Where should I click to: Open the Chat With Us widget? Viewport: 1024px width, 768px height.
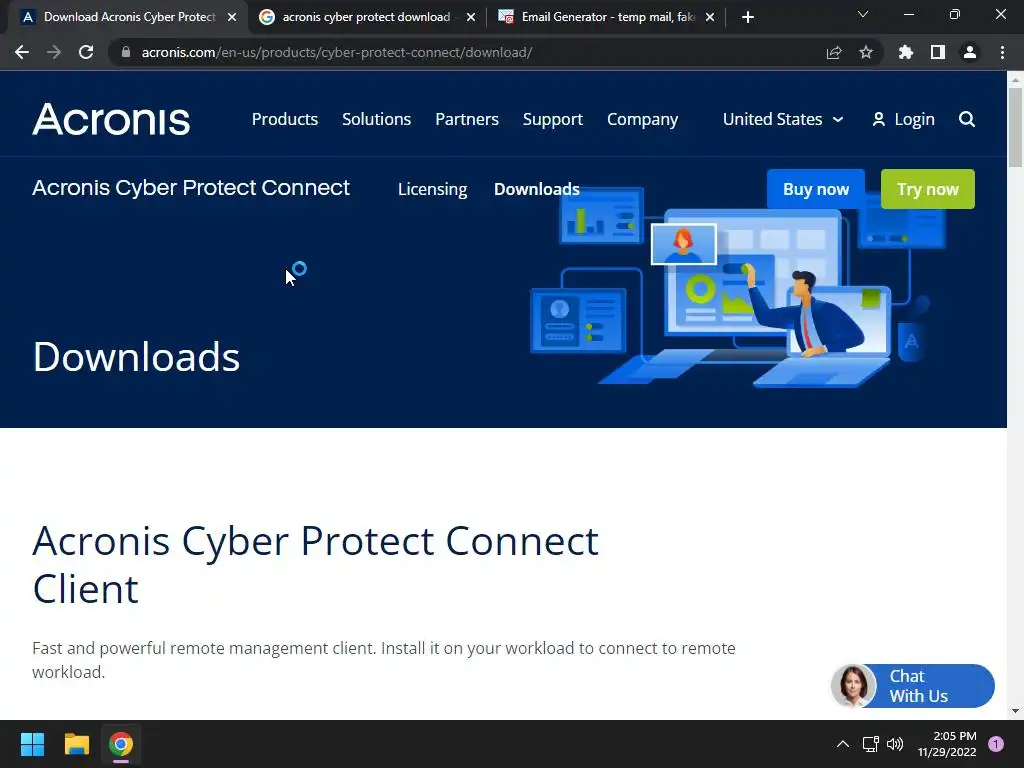pos(912,686)
